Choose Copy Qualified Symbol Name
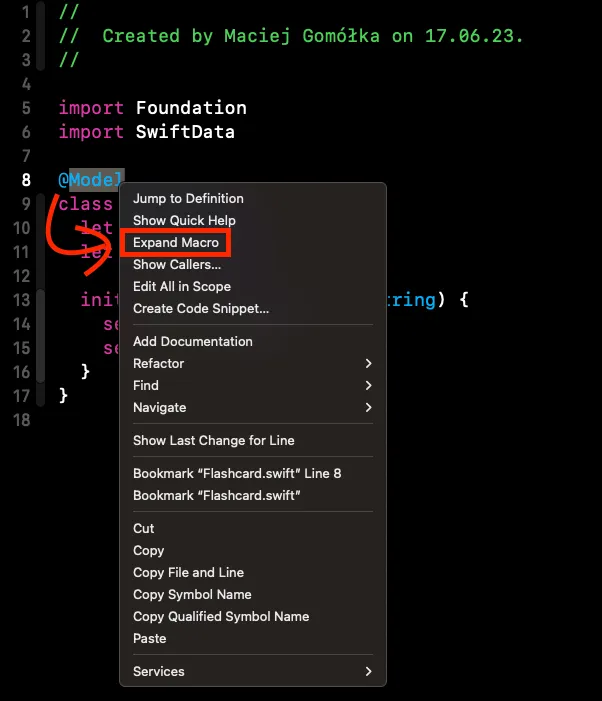This screenshot has width=602, height=701. click(x=221, y=617)
